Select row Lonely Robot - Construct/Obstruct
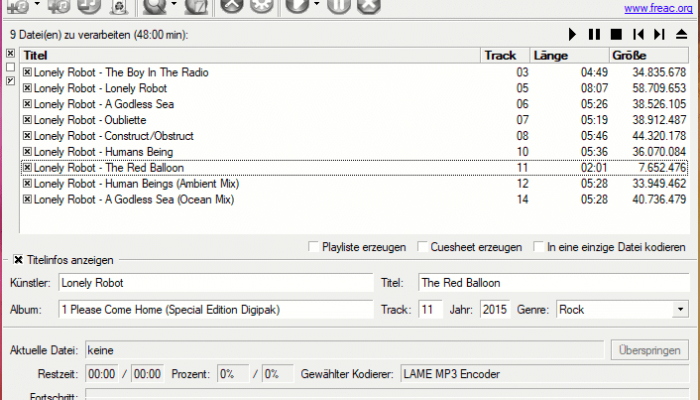The height and width of the screenshot is (400, 700). [354, 136]
